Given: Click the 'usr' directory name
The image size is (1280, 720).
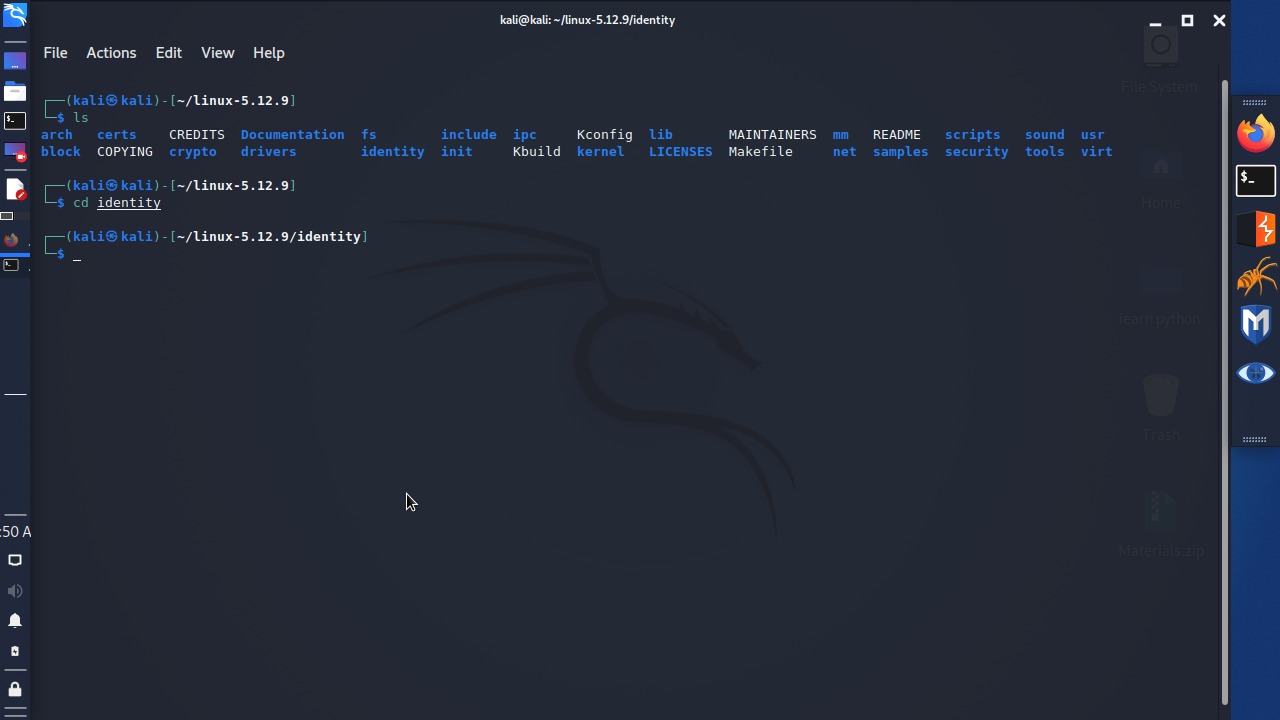Looking at the screenshot, I should pyautogui.click(x=1093, y=135).
